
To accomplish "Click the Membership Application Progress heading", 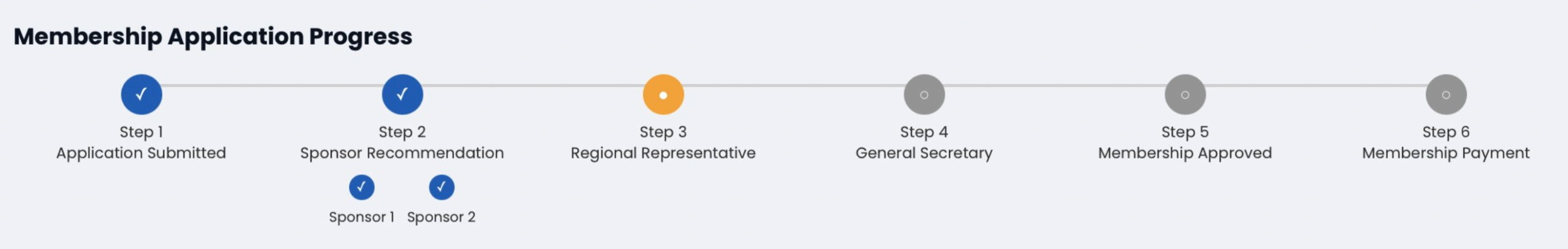I will tap(213, 37).
